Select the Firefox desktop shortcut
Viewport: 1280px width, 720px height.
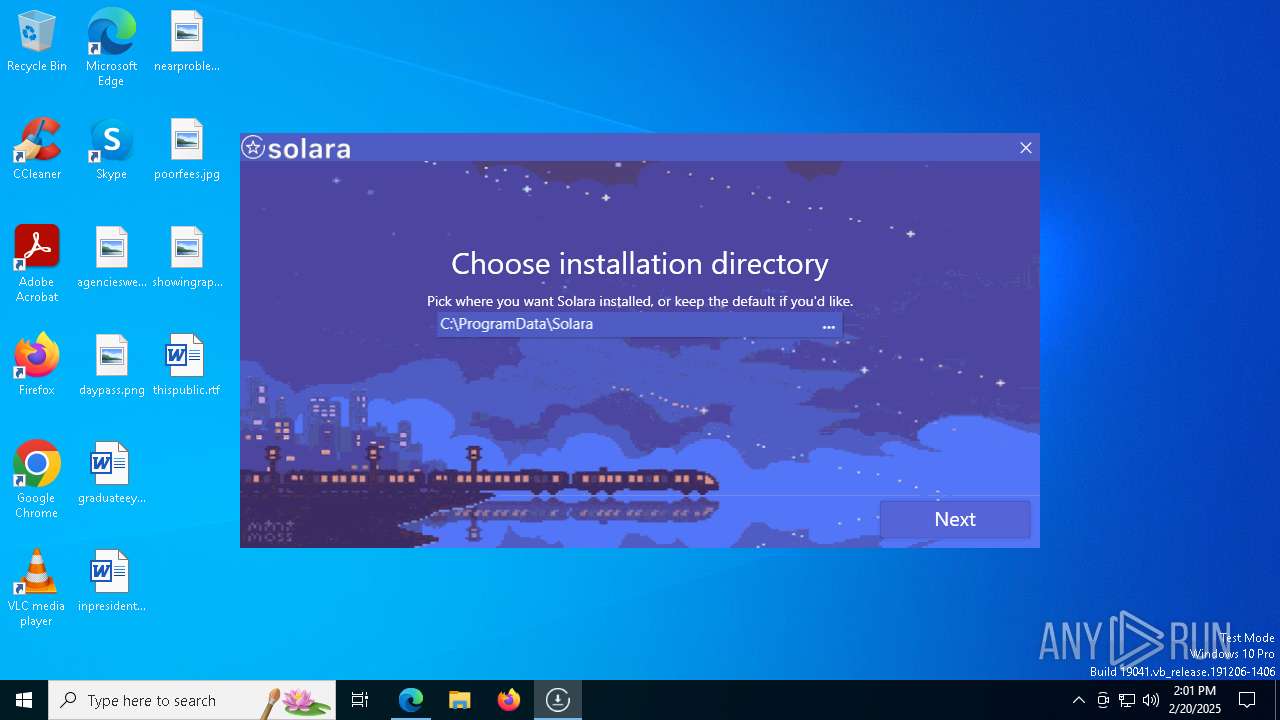pyautogui.click(x=37, y=366)
